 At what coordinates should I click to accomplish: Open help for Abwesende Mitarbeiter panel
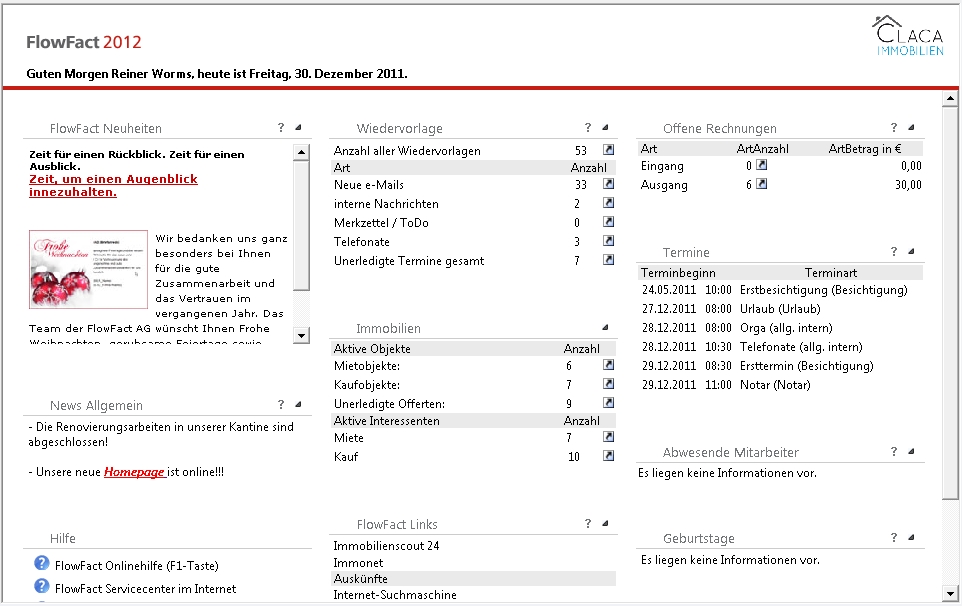click(x=894, y=451)
